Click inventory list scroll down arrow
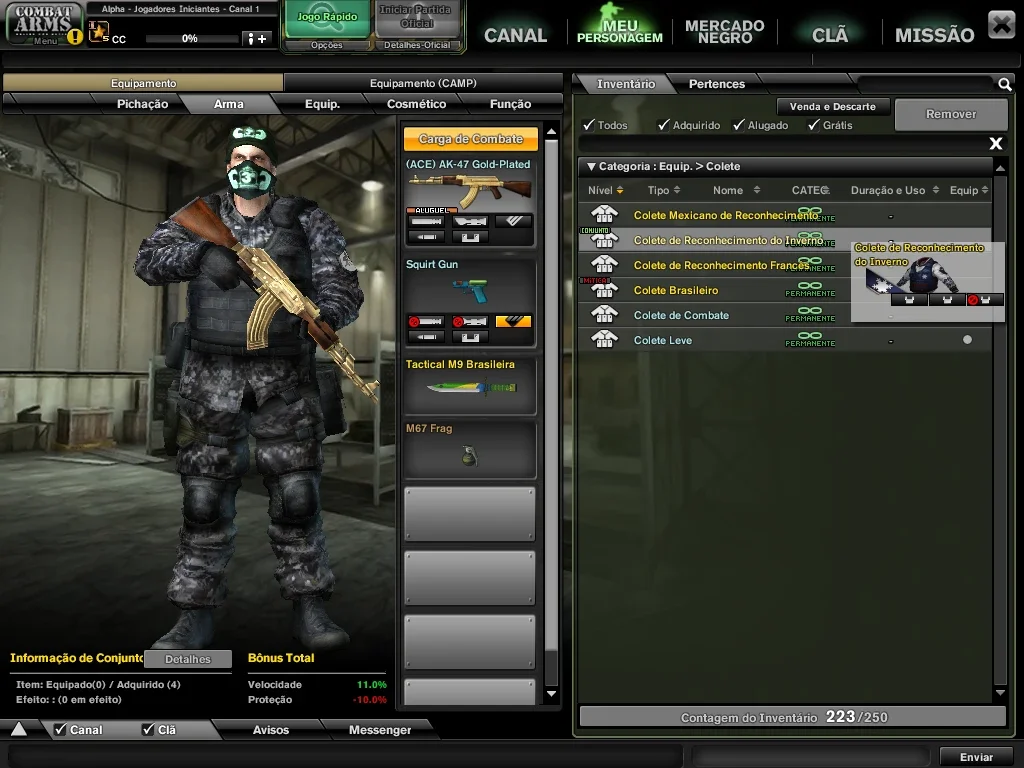1024x768 pixels. 1000,693
